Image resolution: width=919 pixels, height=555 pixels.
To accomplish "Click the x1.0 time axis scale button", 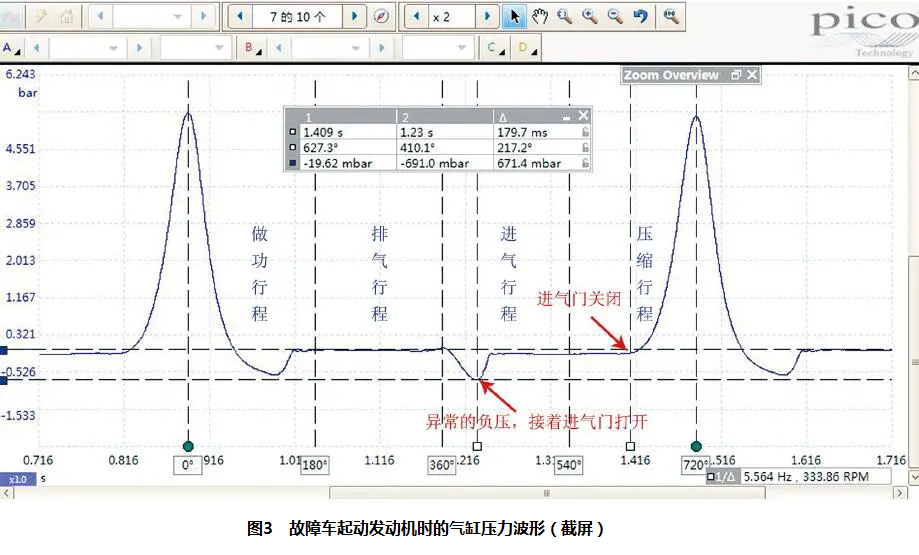I will (18, 479).
